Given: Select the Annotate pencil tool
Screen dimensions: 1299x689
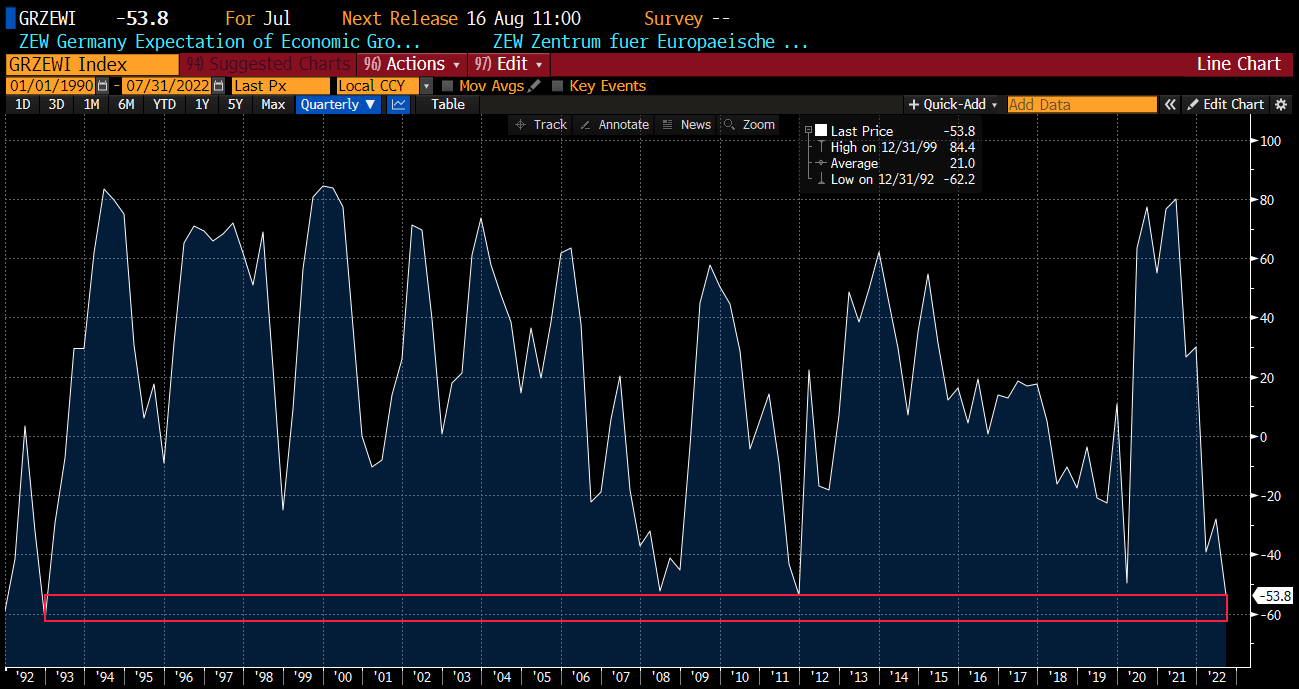Looking at the screenshot, I should coord(615,125).
